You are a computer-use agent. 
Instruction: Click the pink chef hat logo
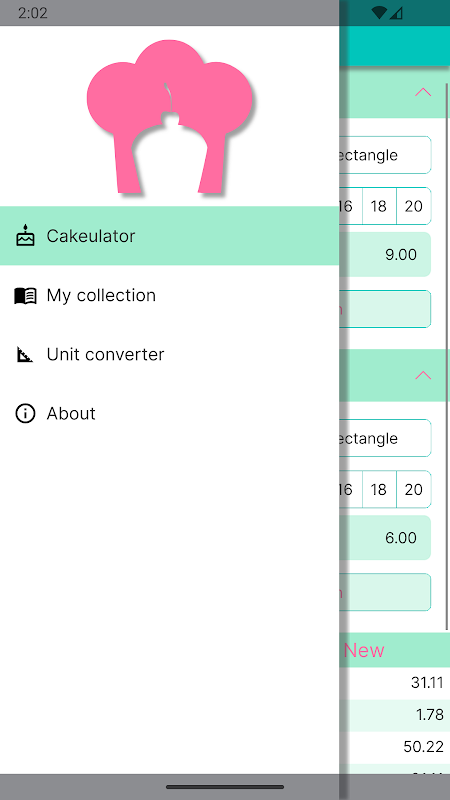[169, 117]
